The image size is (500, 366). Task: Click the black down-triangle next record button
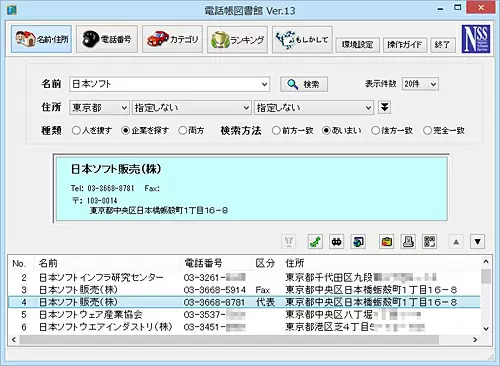[x=477, y=242]
